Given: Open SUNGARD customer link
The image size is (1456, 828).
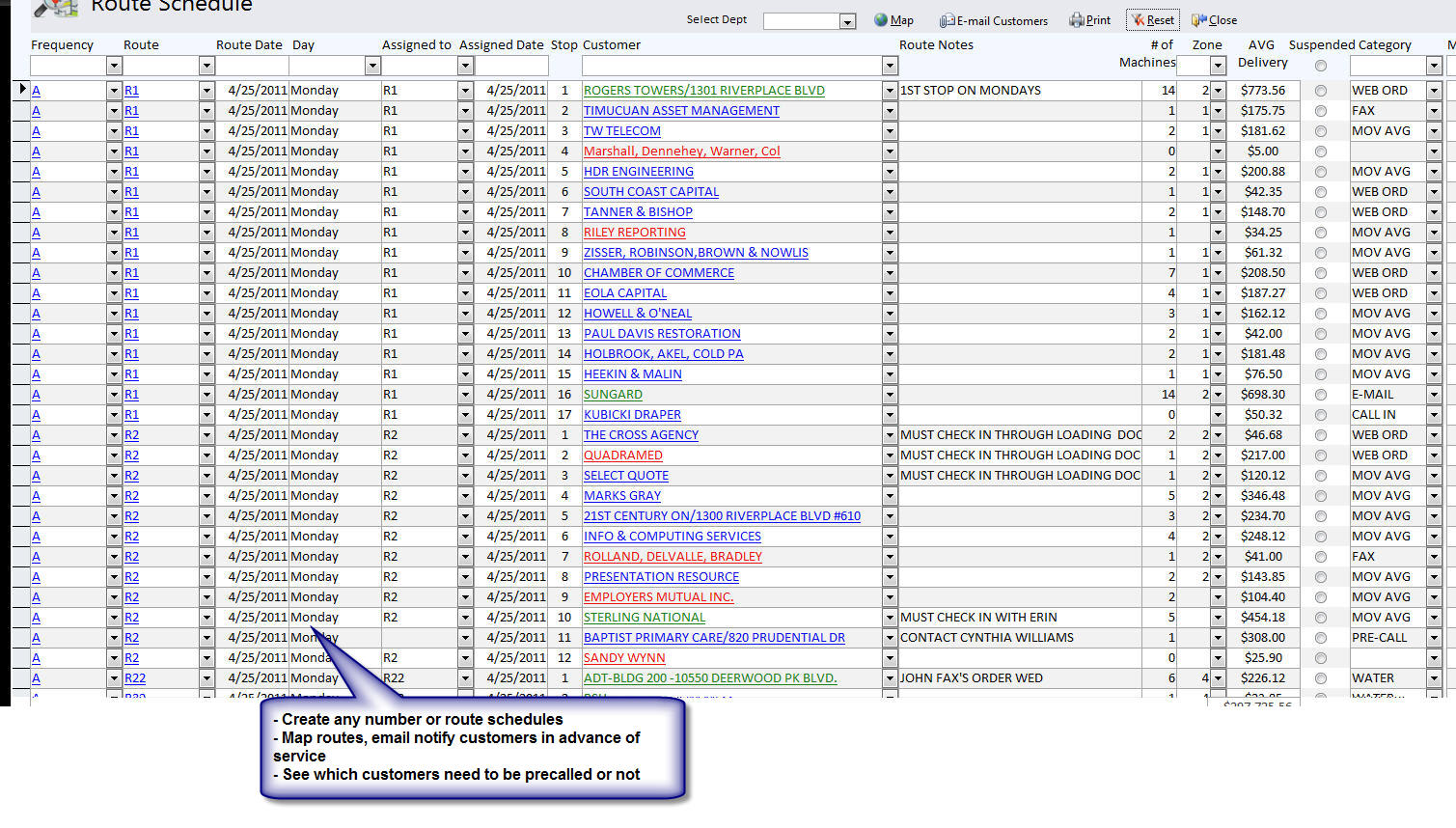Looking at the screenshot, I should click(613, 395).
